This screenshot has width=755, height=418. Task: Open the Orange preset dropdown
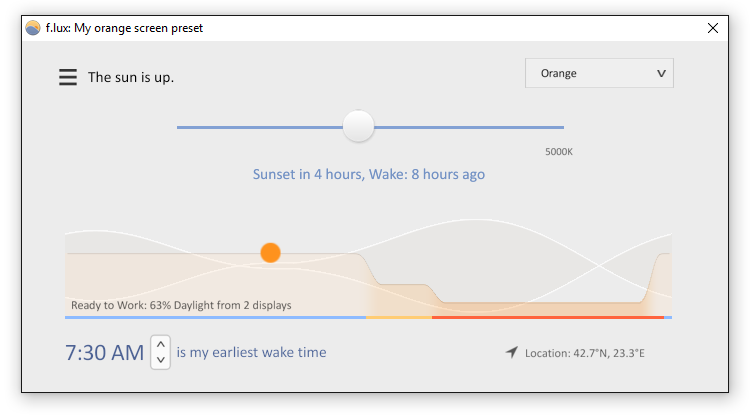pos(599,73)
